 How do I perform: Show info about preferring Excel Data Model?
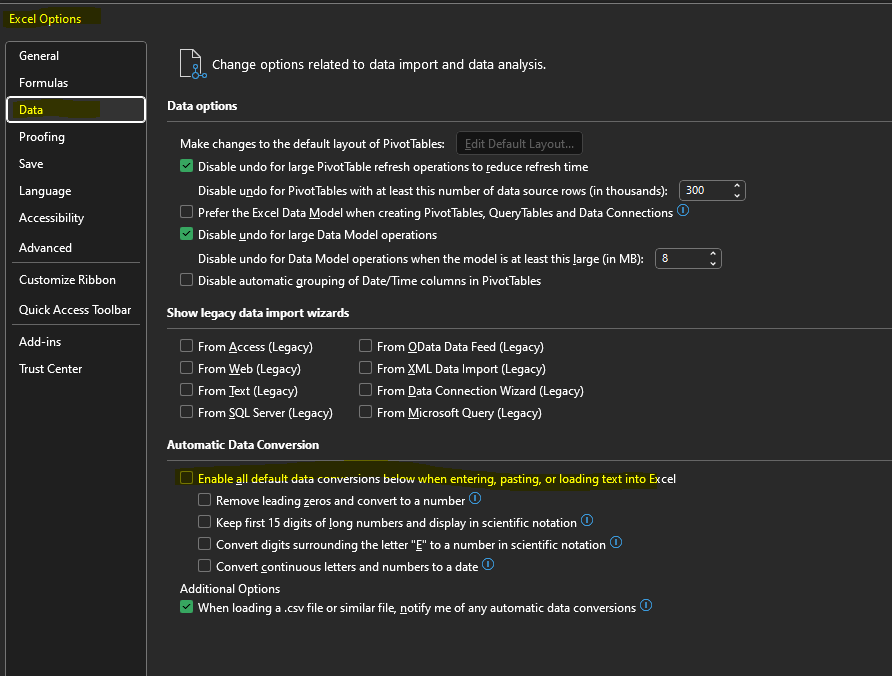click(683, 211)
